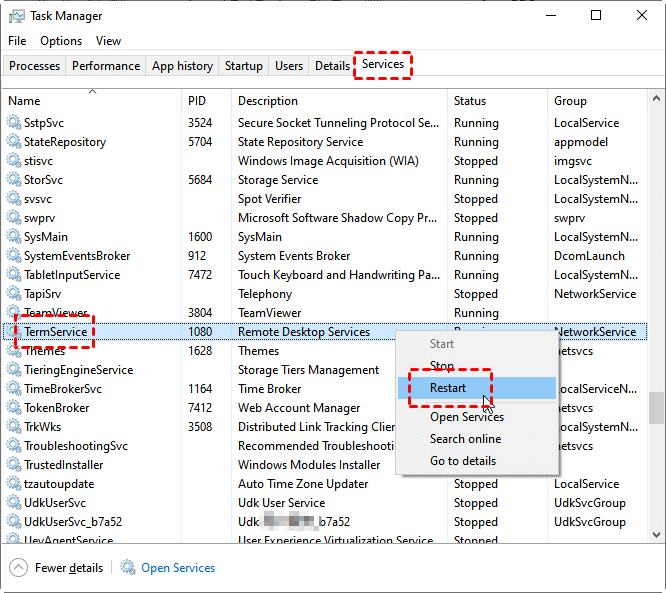Click the Open Services link at bottom
Screen dimensions: 666x593
178,568
